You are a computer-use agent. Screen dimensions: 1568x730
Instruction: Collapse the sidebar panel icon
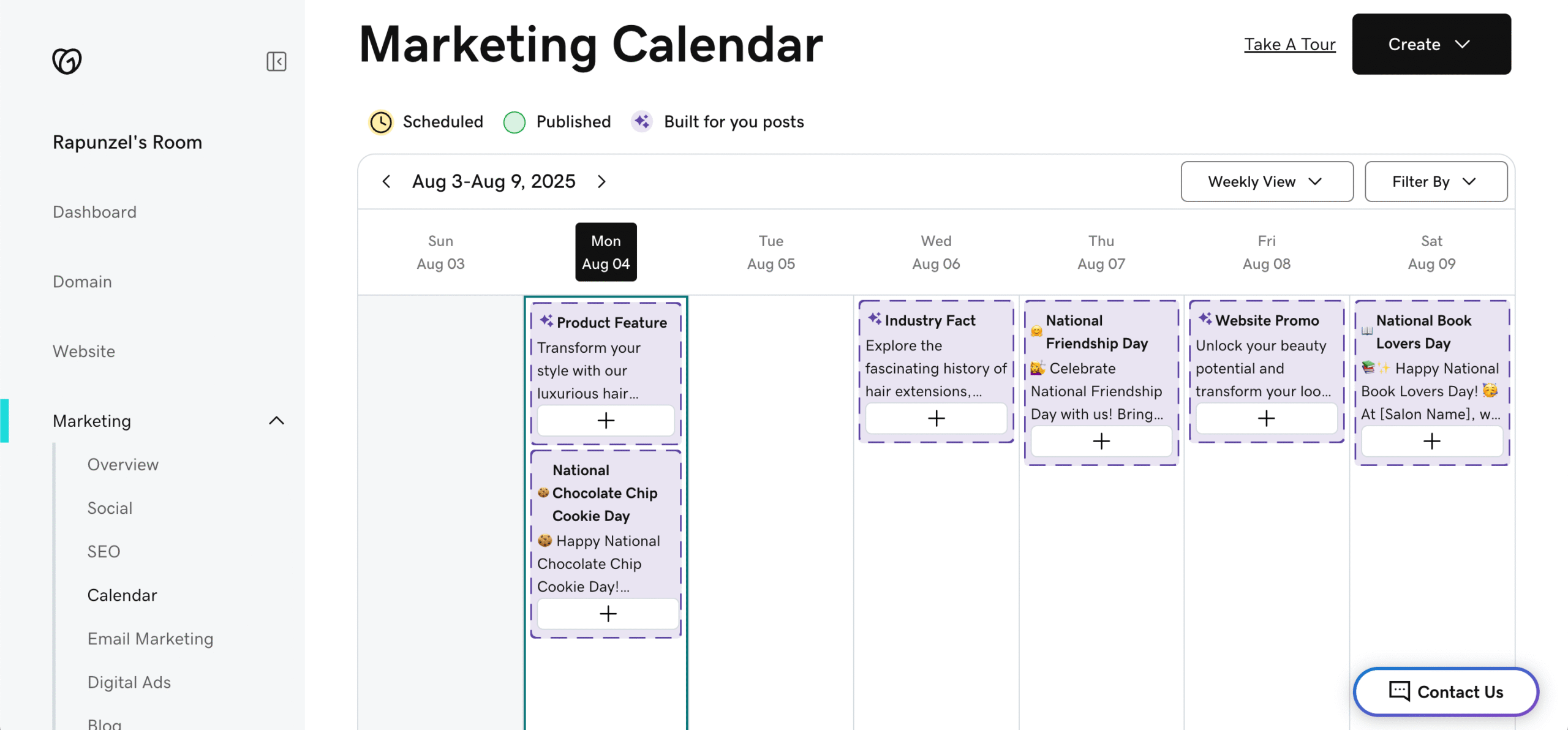pyautogui.click(x=276, y=61)
